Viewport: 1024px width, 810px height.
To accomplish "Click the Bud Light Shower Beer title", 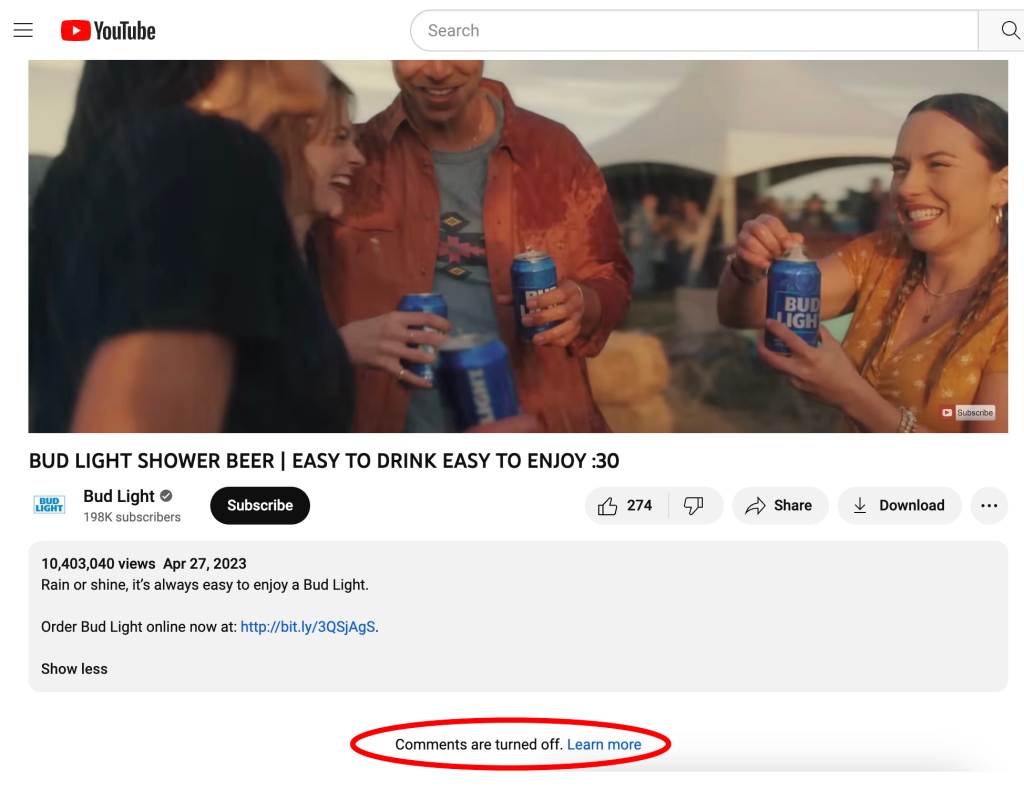I will tap(324, 461).
